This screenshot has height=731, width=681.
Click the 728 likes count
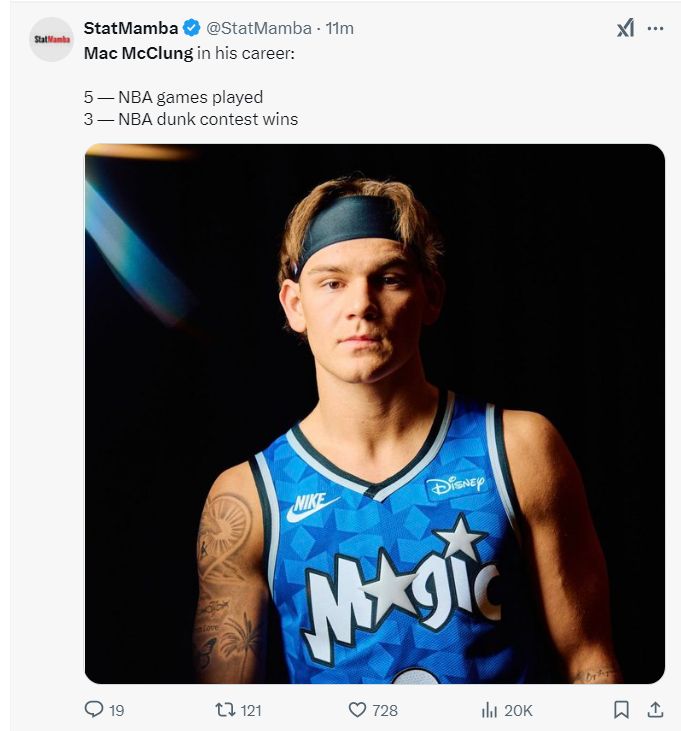click(385, 710)
